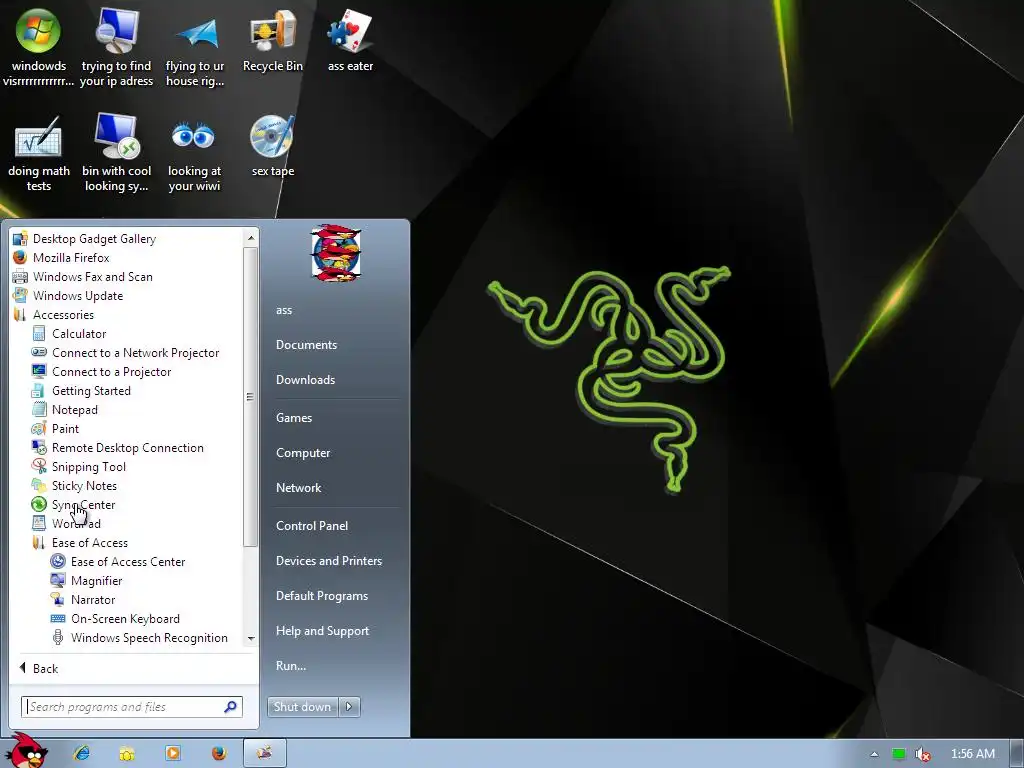1024x768 pixels.
Task: Open the file explorer taskbar icon
Action: coord(127,753)
